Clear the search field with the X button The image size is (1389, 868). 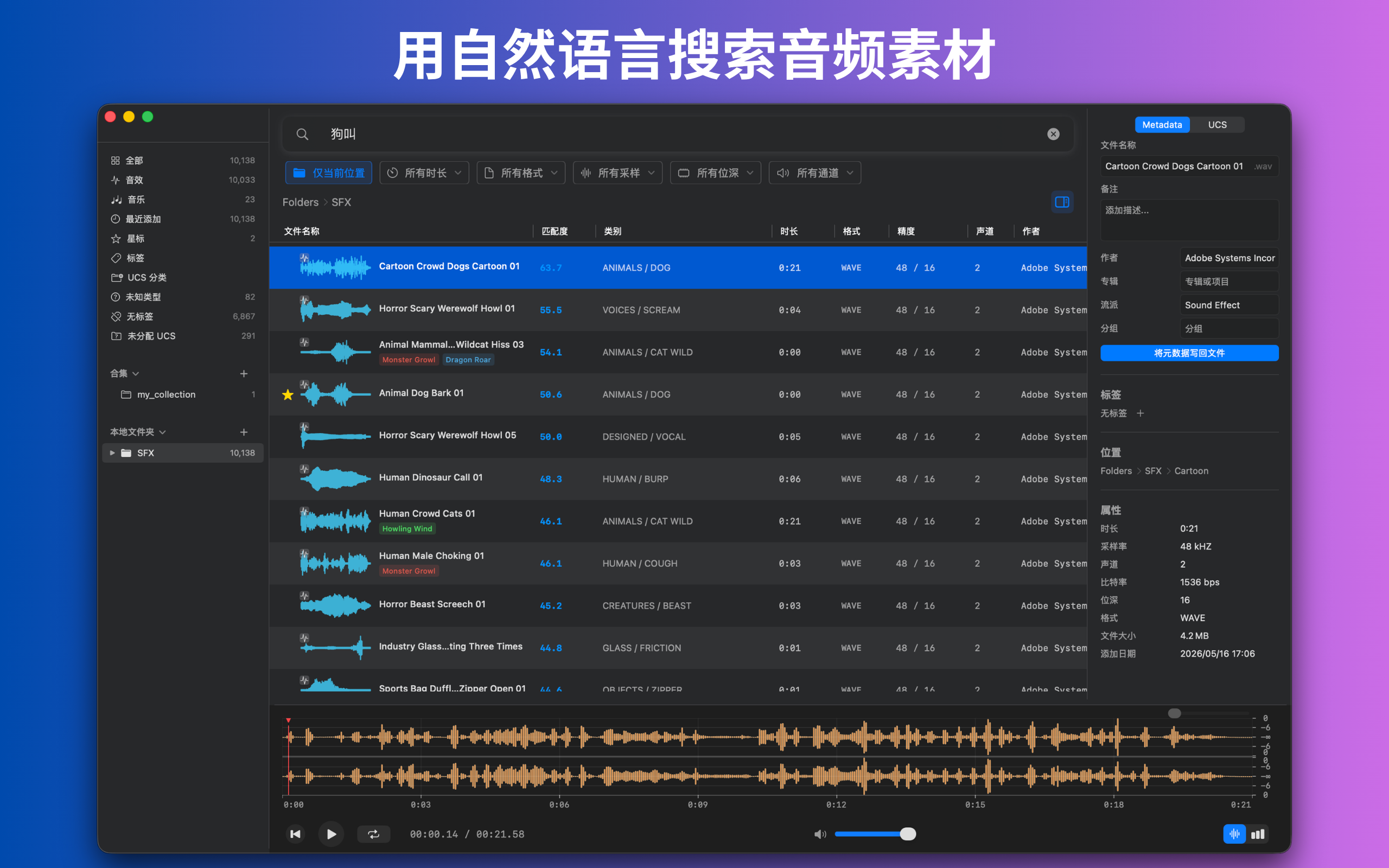coord(1053,134)
